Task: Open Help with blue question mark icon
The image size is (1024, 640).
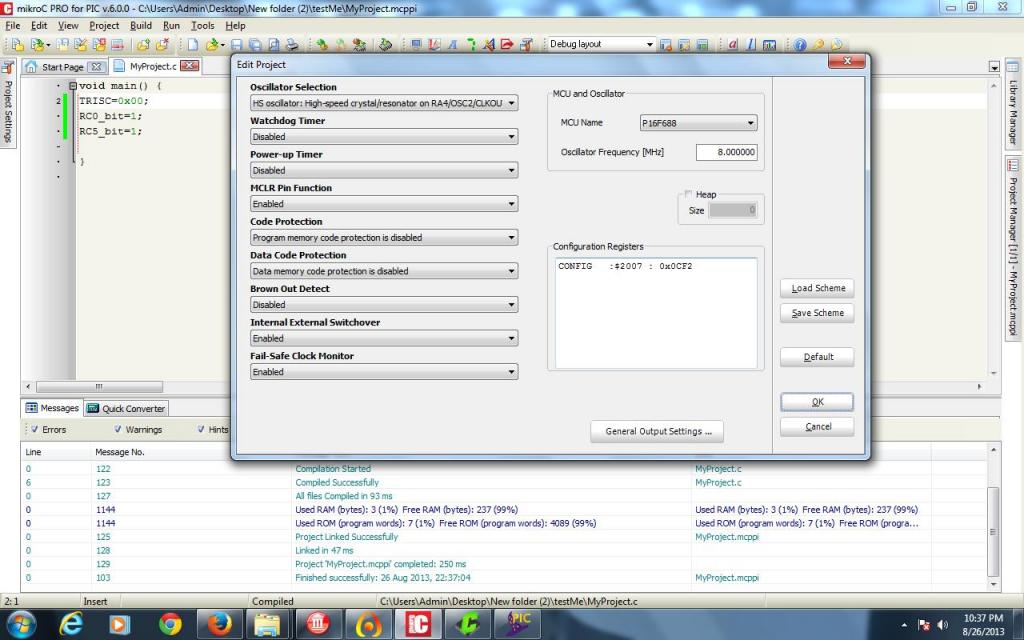Action: tap(800, 44)
